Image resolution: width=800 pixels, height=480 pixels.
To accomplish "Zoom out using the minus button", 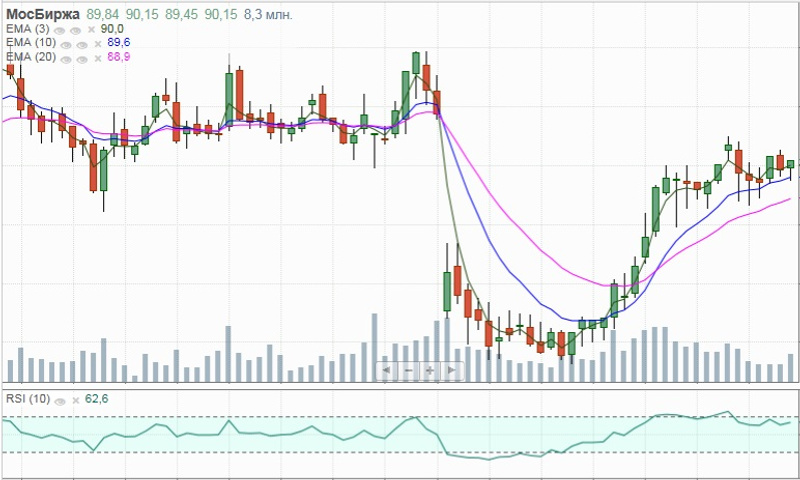I will (409, 370).
